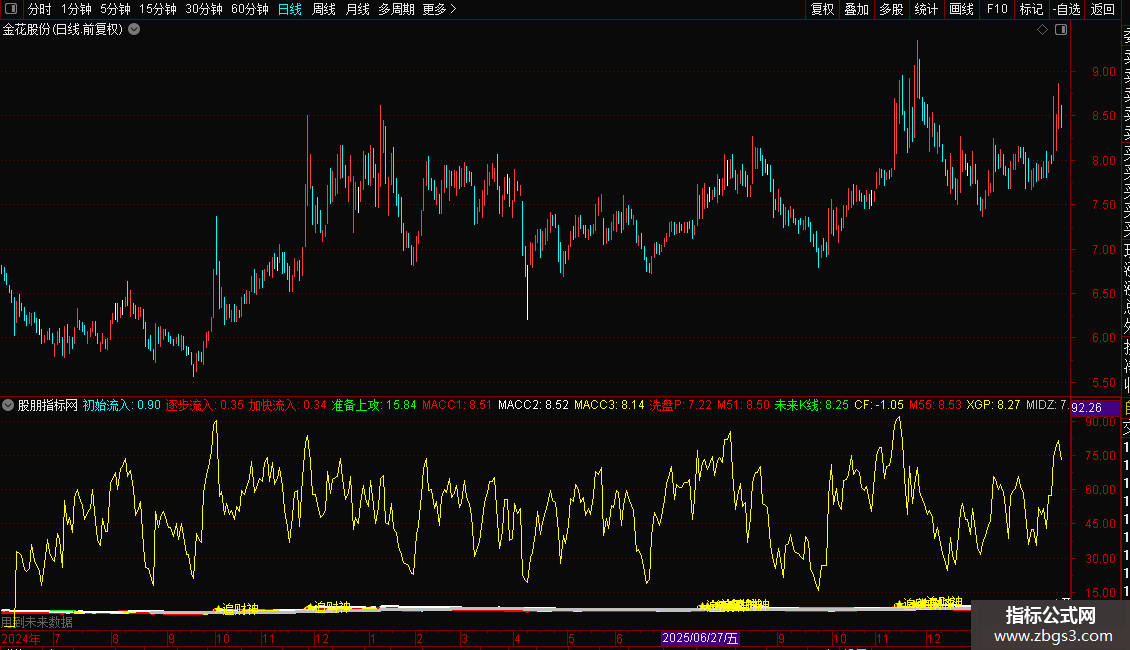Click the 2024年 label on the timeline
The height and width of the screenshot is (650, 1130).
(x=21, y=638)
